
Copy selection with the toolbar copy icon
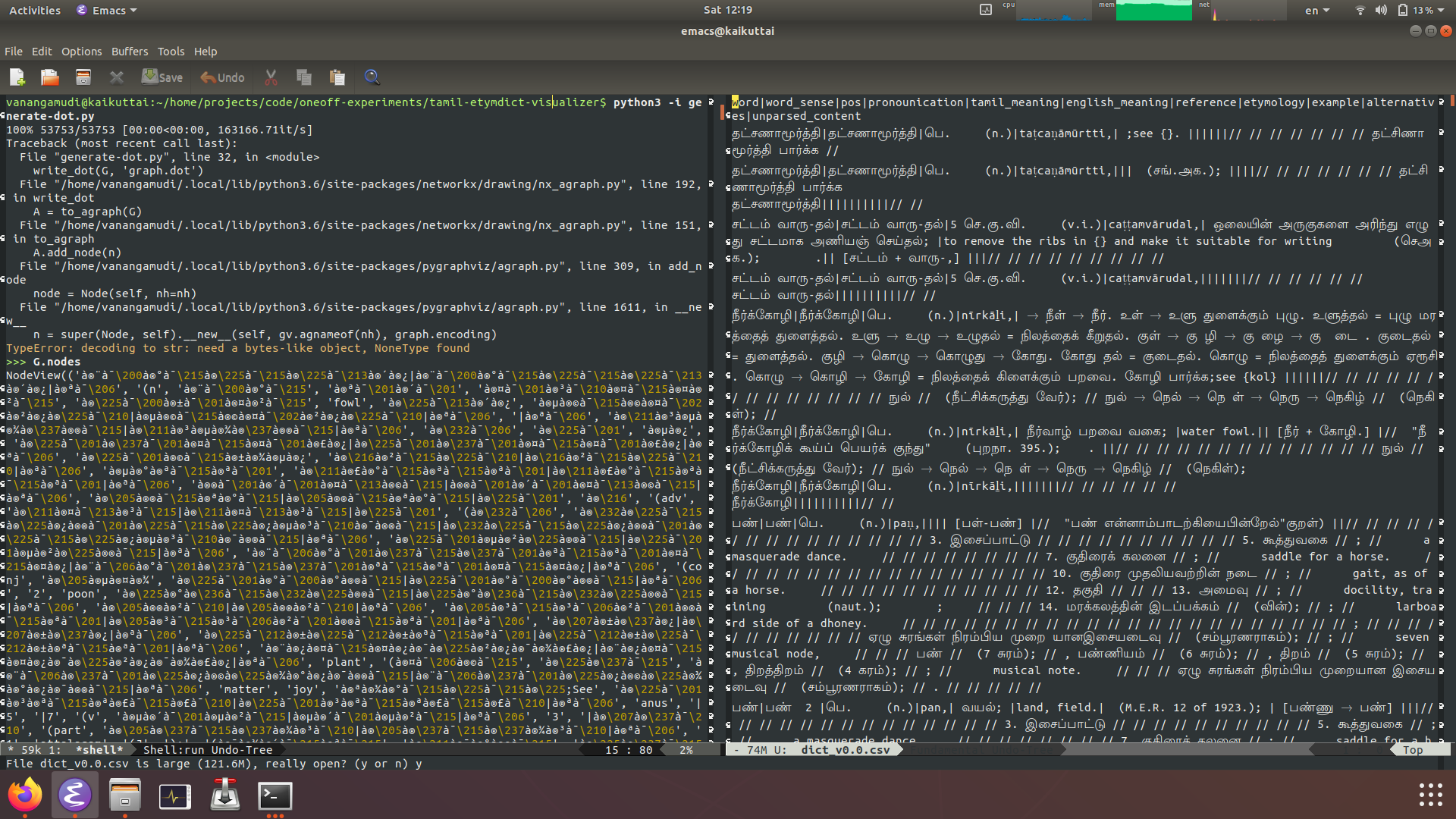coord(304,77)
